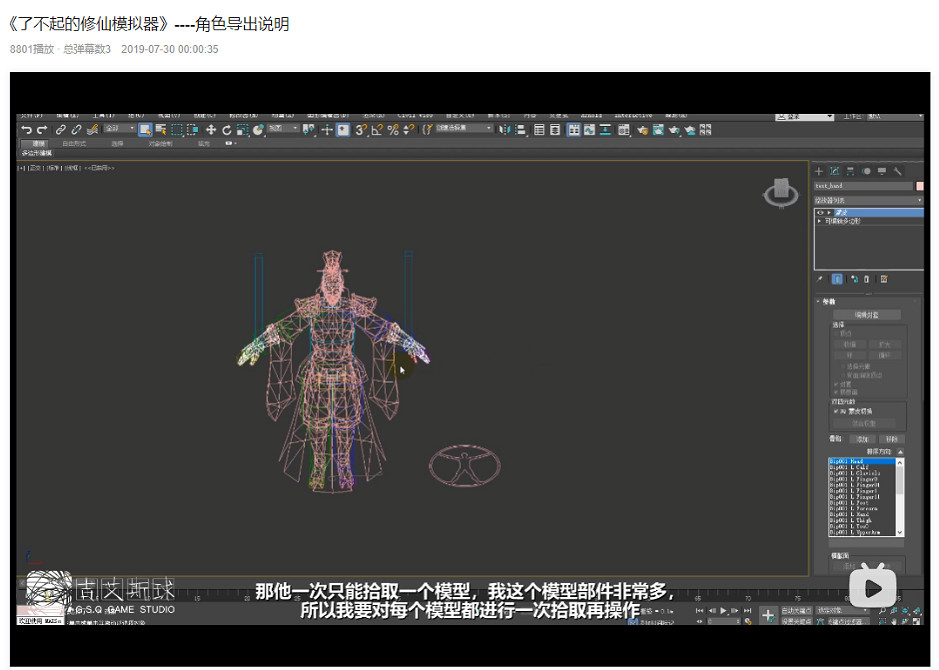The image size is (939, 670).
Task: Select the Select and Rotate tool
Action: click(227, 128)
